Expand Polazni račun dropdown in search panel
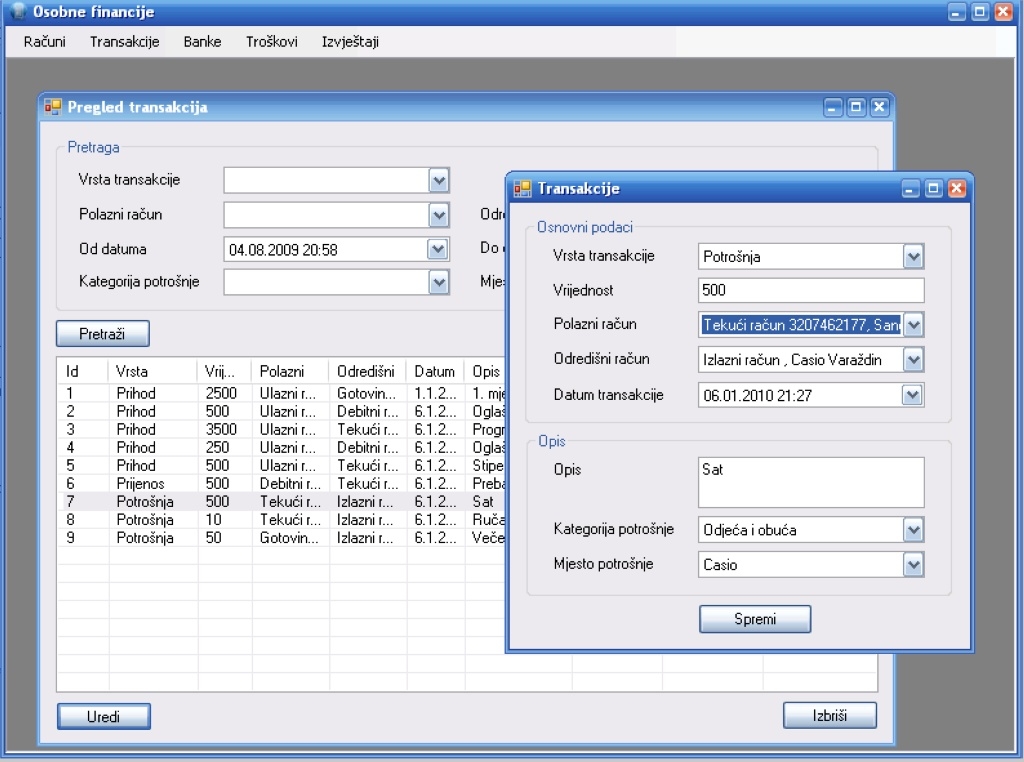Screen dimensions: 1024x762 438,215
